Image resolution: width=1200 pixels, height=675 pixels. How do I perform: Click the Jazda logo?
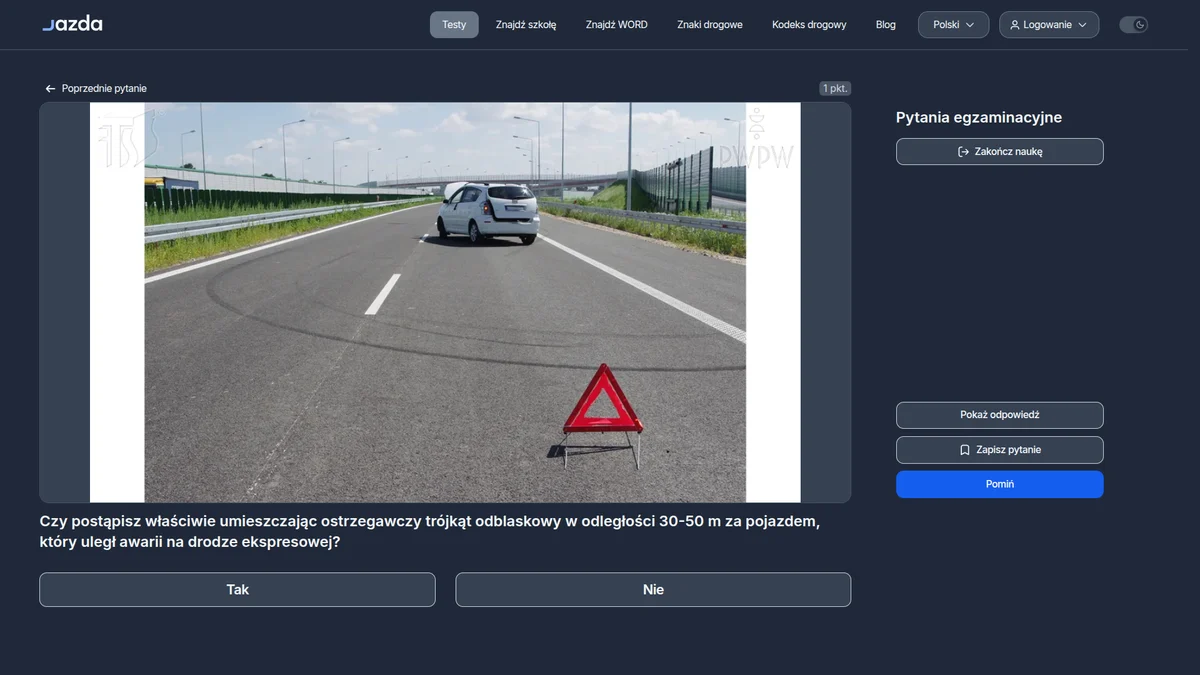[x=72, y=24]
